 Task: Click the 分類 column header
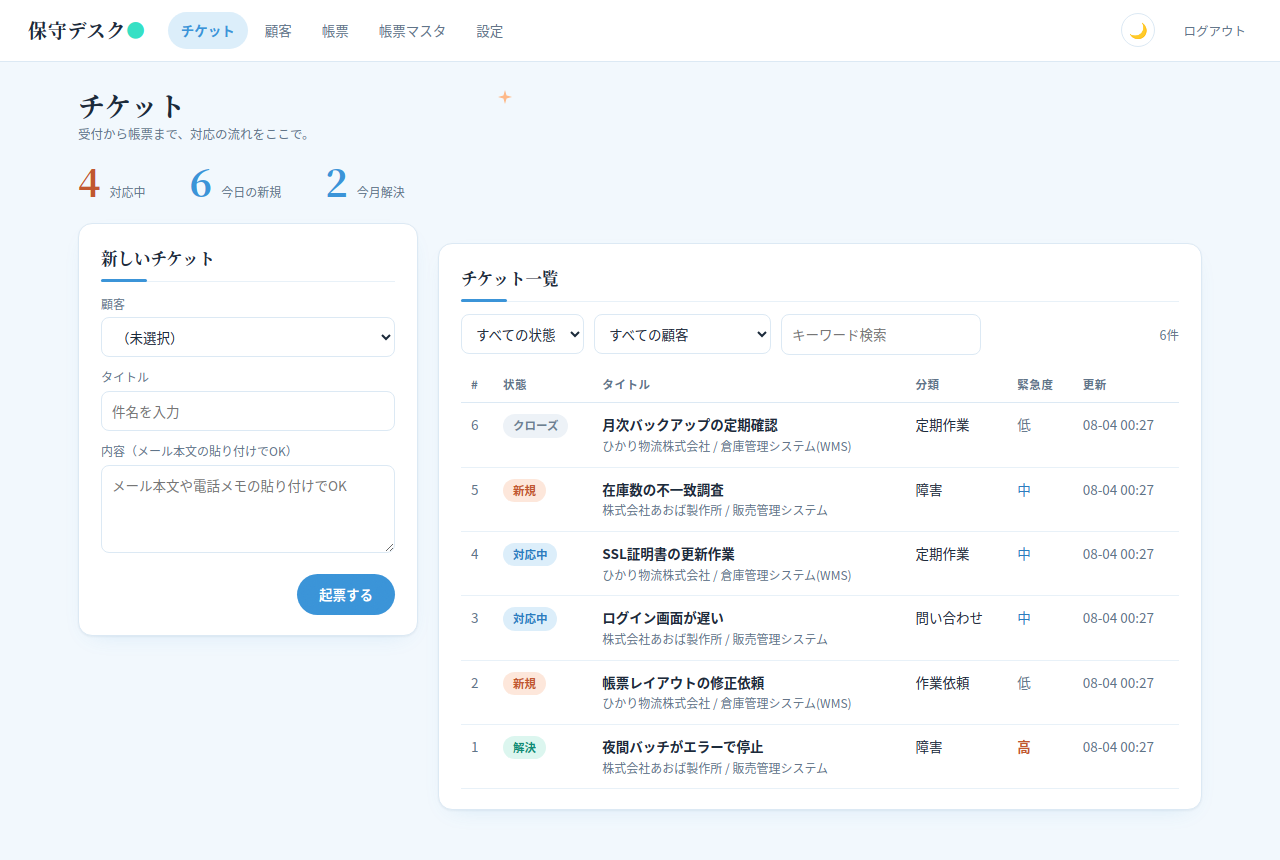(926, 385)
